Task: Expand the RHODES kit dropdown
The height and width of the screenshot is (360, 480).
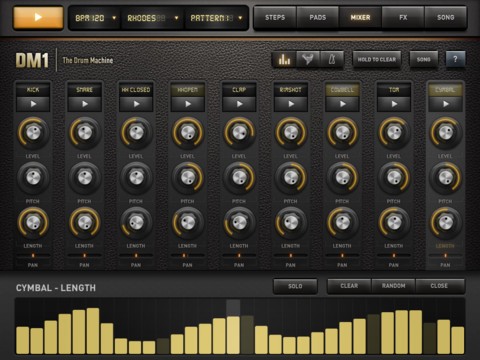Action: pos(153,18)
